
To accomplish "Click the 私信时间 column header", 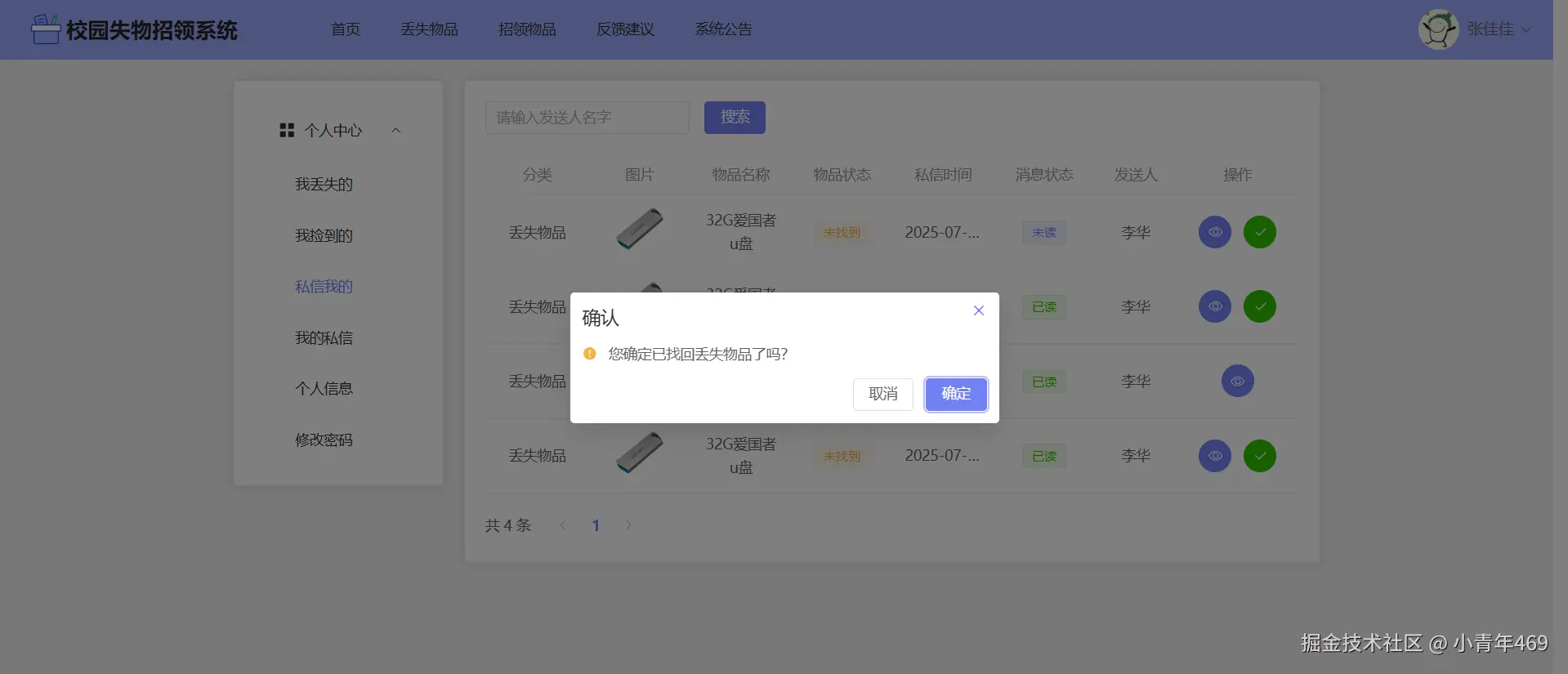I will click(943, 175).
